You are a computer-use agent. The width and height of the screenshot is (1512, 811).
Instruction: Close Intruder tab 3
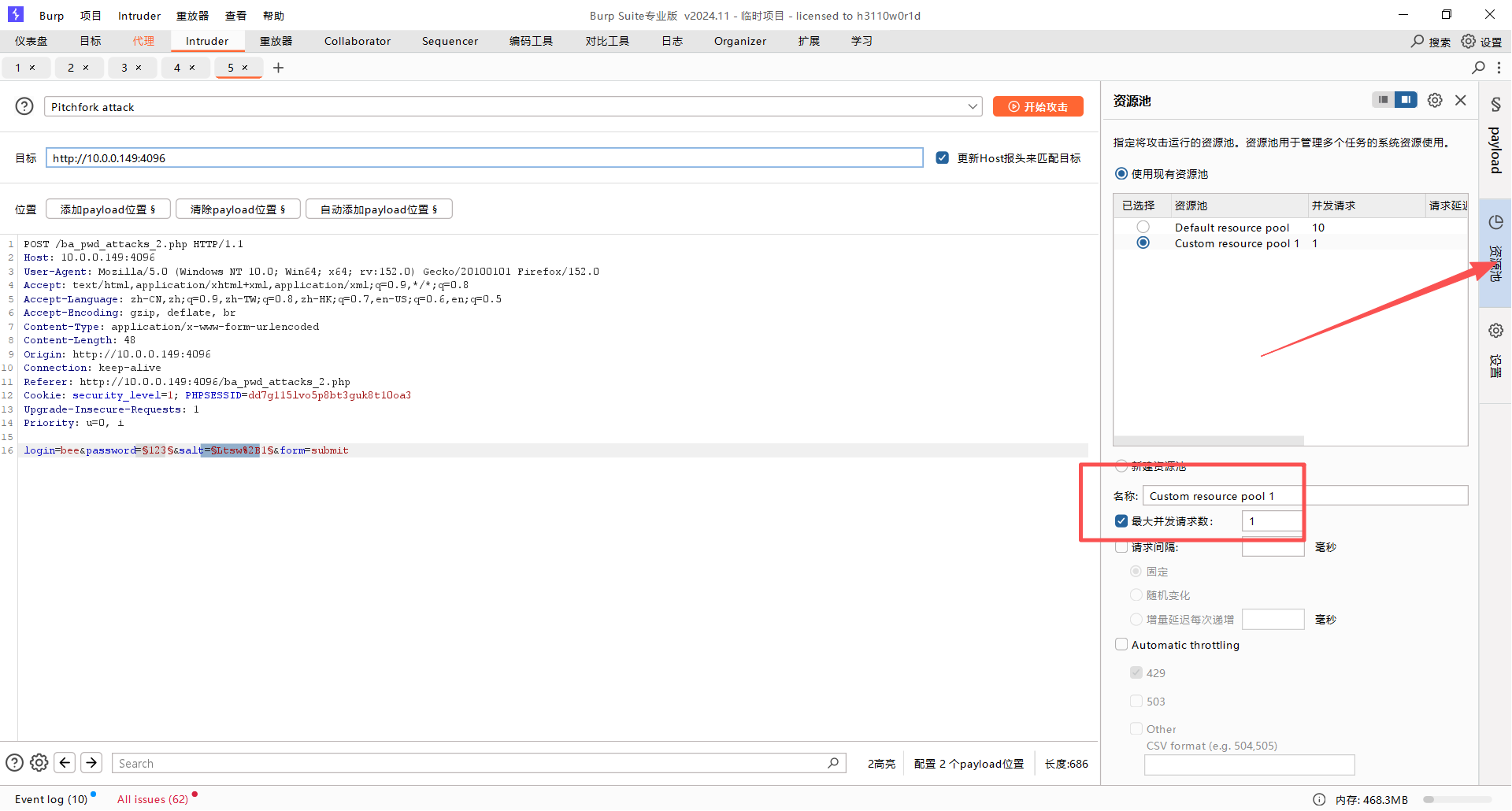pos(139,68)
